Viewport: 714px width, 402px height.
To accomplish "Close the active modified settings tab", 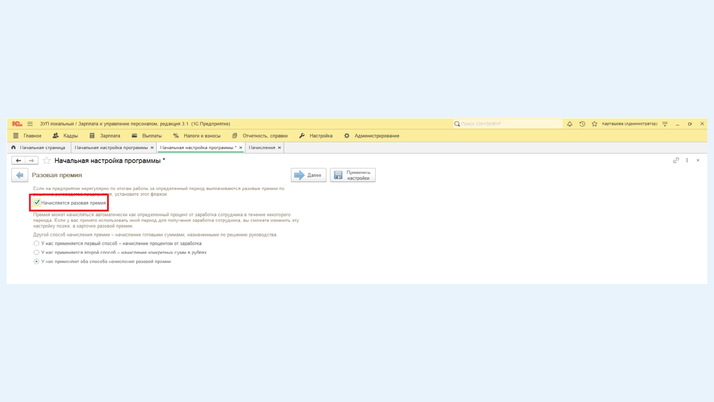I will click(x=241, y=148).
